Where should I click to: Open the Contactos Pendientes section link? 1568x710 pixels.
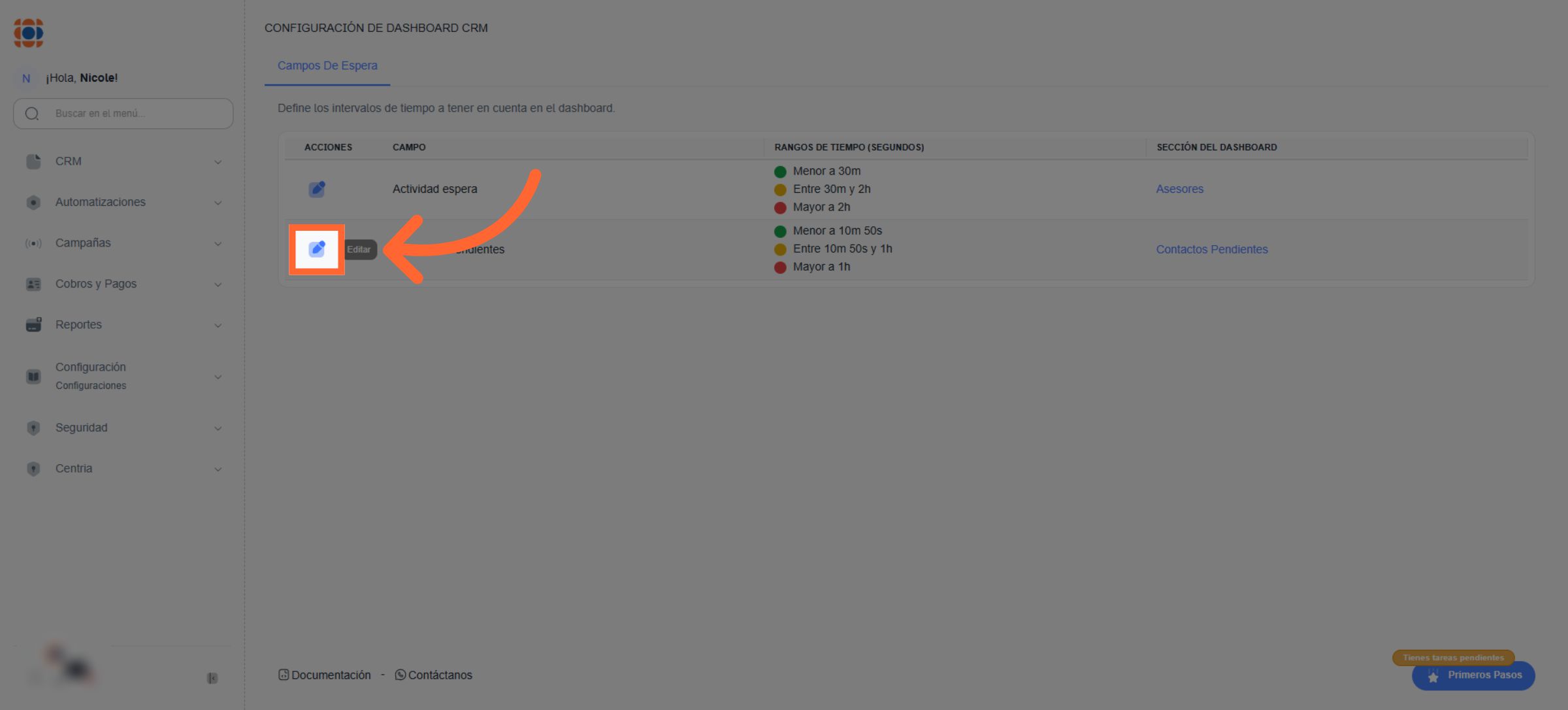(1211, 249)
